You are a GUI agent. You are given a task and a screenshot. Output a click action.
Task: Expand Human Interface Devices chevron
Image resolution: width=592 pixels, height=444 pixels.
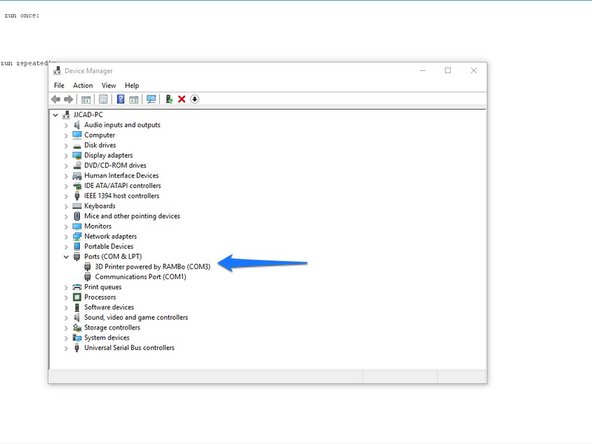[66, 176]
